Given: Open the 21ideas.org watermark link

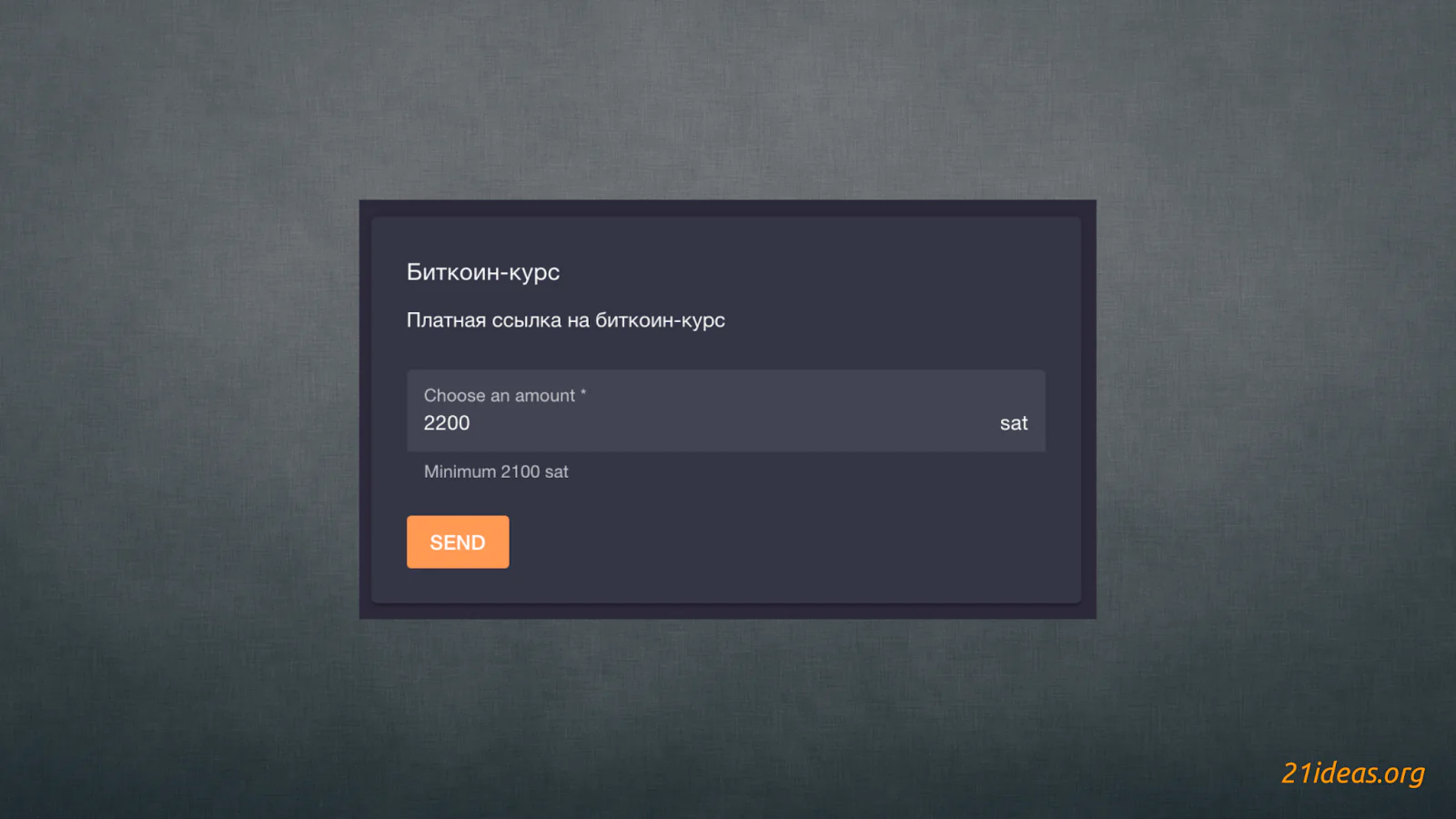Looking at the screenshot, I should (1353, 773).
